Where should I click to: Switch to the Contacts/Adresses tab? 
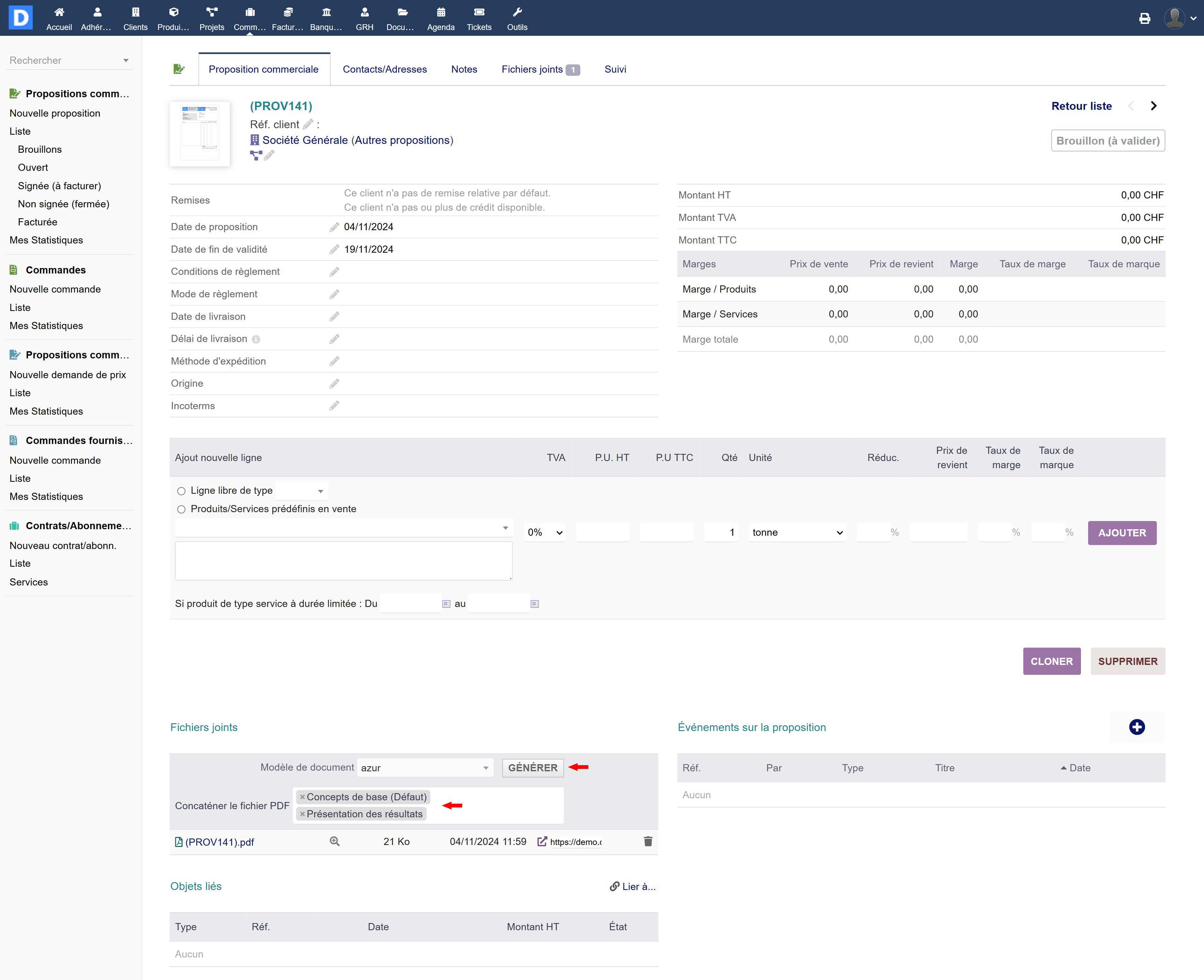pyautogui.click(x=384, y=70)
